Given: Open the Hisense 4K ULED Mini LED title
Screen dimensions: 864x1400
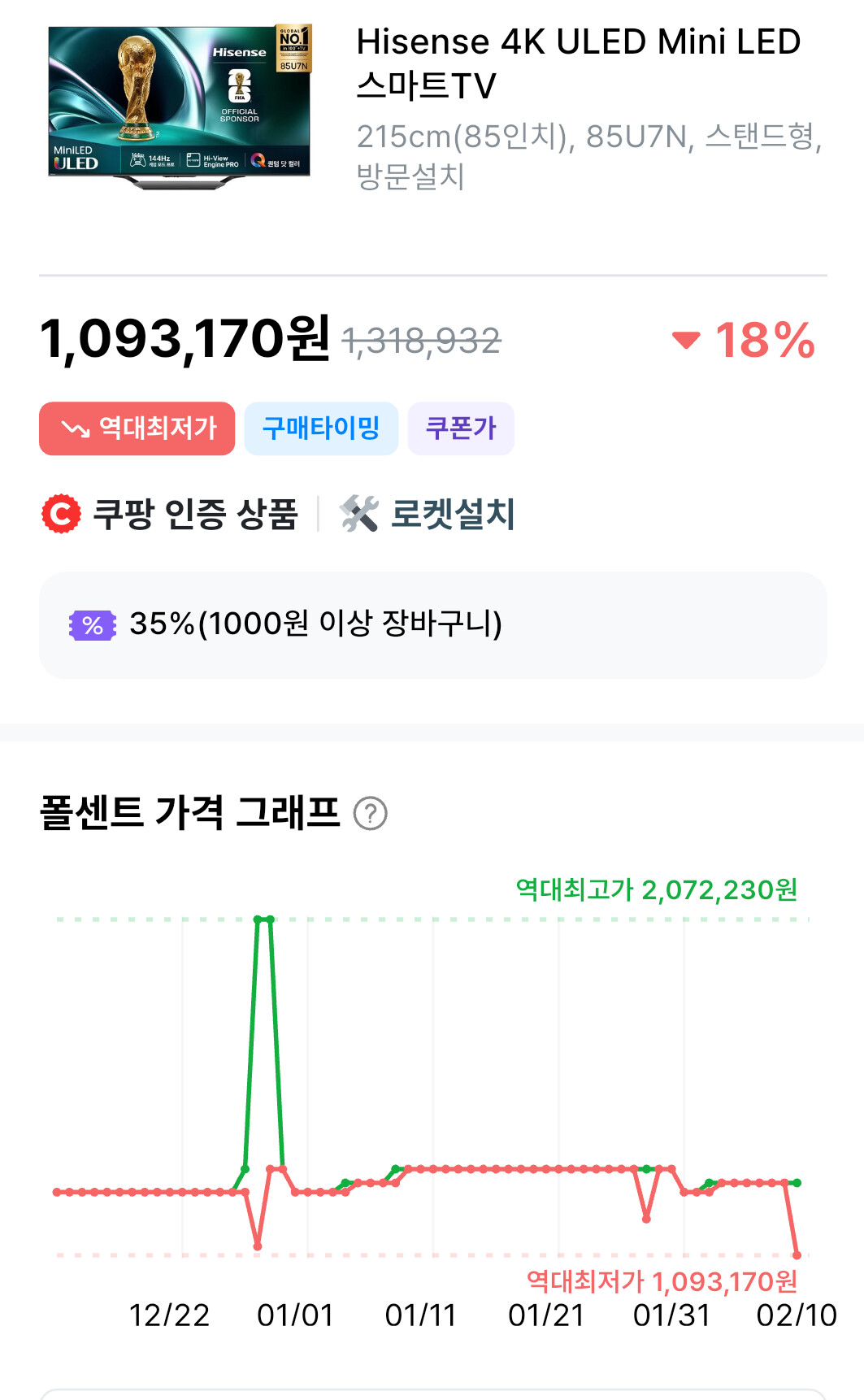Looking at the screenshot, I should 579,63.
